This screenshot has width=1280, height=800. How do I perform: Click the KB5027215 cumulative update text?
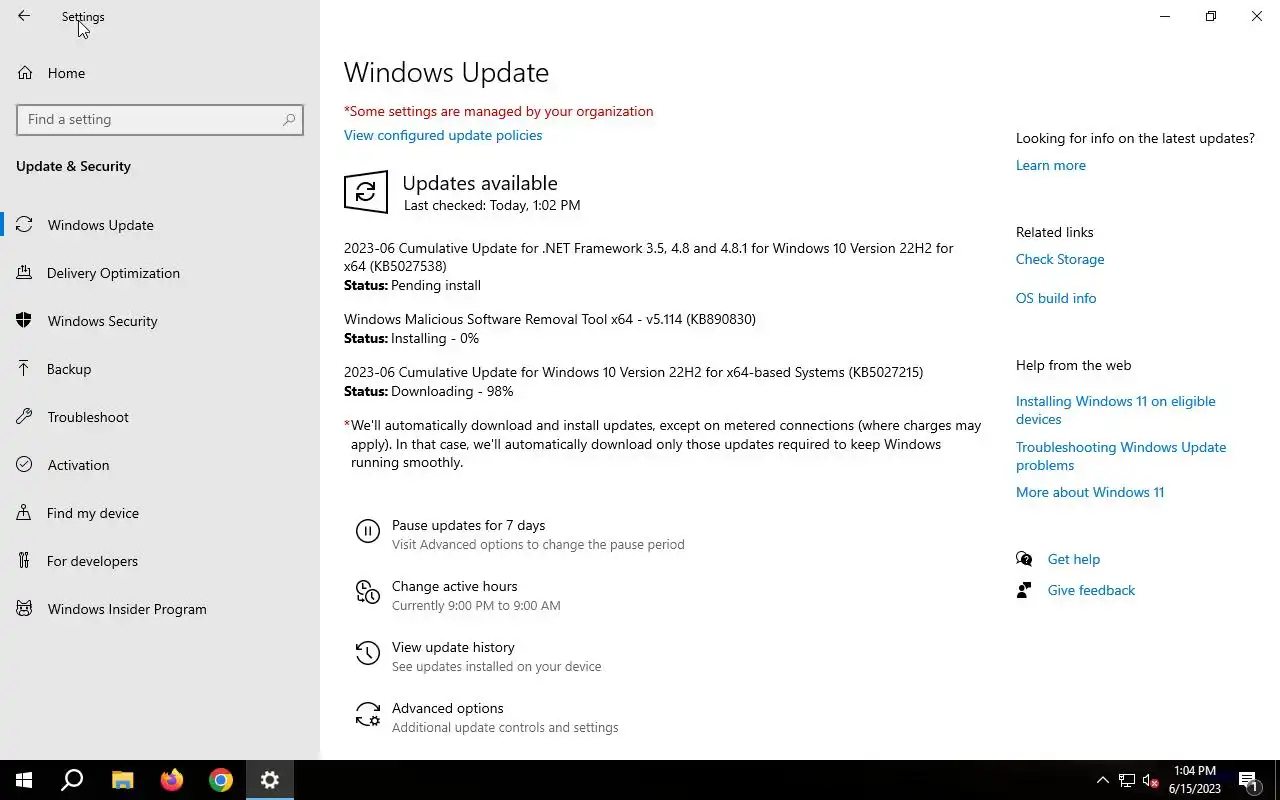pos(633,372)
